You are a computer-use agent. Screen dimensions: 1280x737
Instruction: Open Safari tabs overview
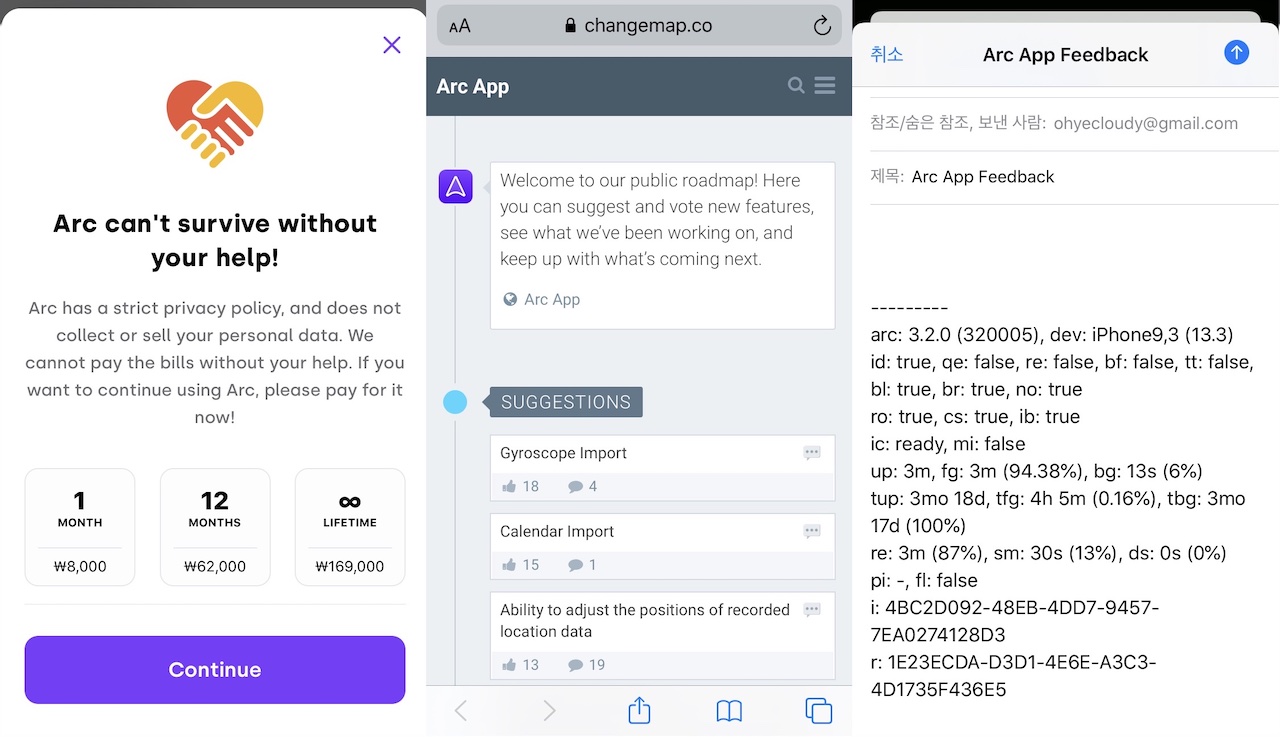point(818,711)
